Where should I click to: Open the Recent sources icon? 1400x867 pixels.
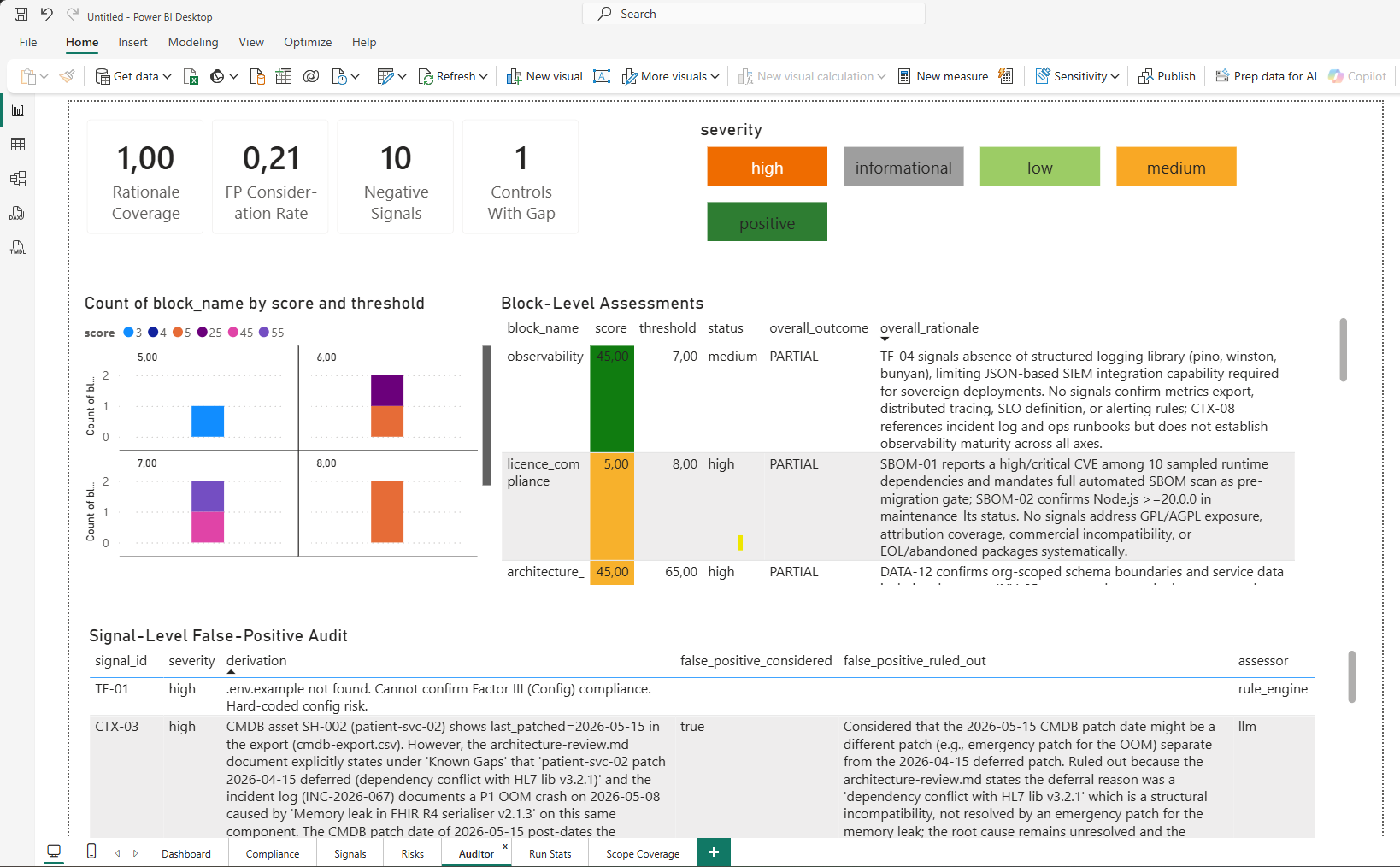(339, 76)
